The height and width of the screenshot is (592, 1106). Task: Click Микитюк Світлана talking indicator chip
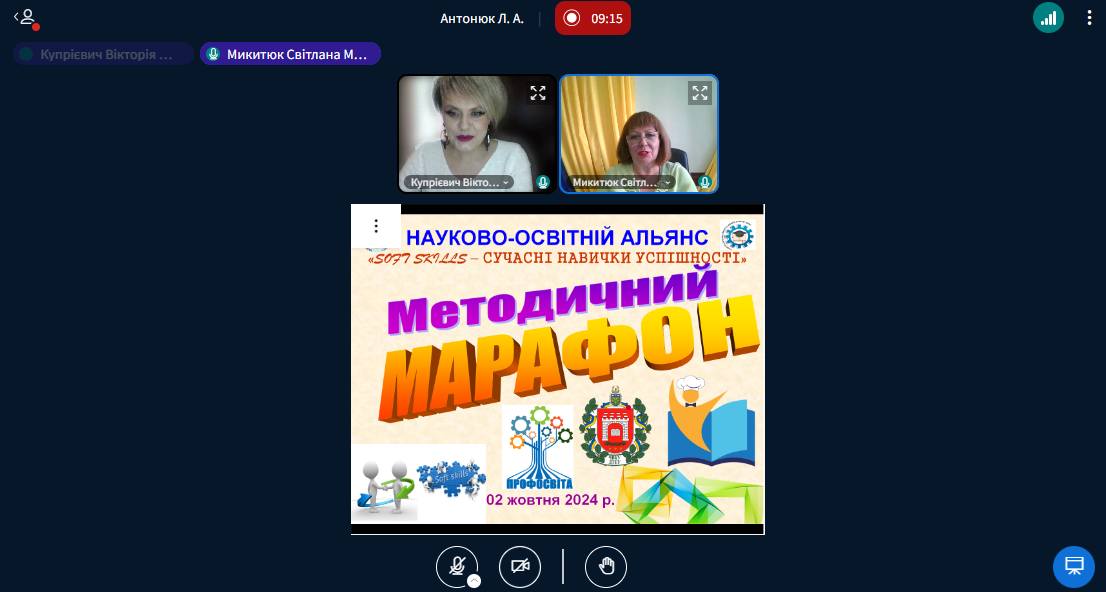(x=290, y=55)
